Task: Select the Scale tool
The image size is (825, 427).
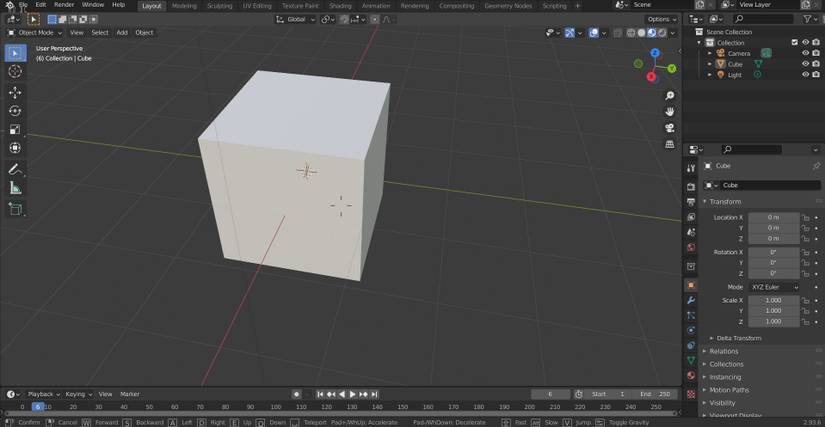Action: point(15,130)
